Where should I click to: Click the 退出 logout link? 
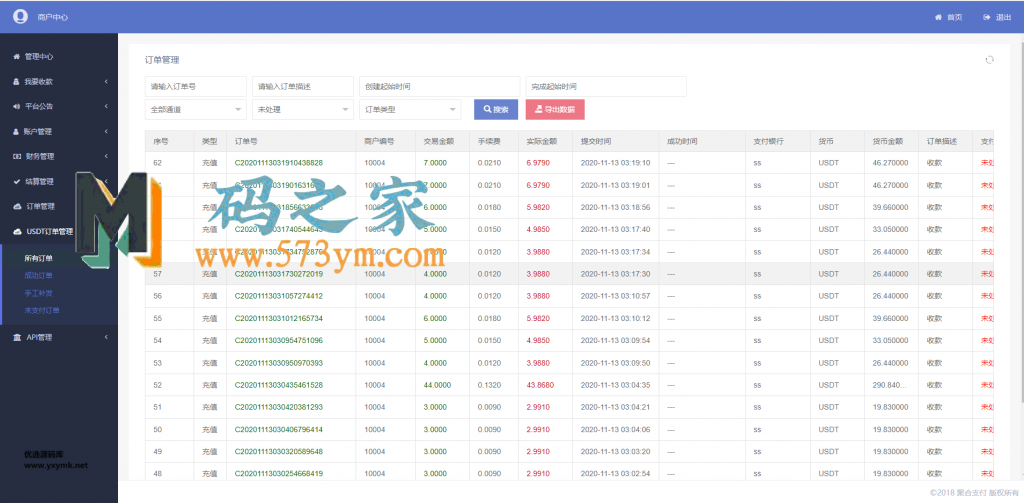coord(1003,18)
